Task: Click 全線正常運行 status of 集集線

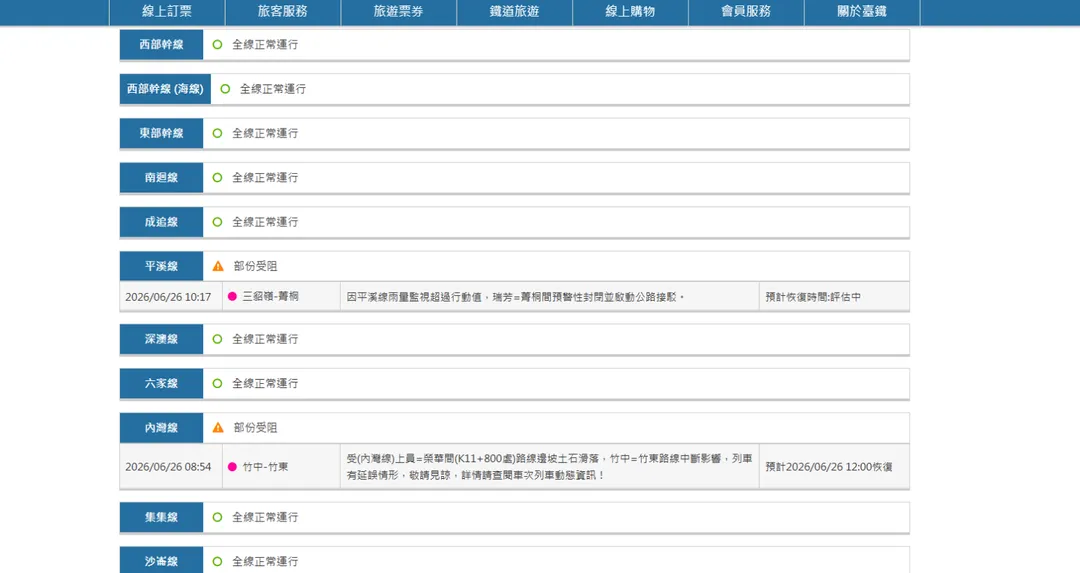Action: (x=265, y=517)
